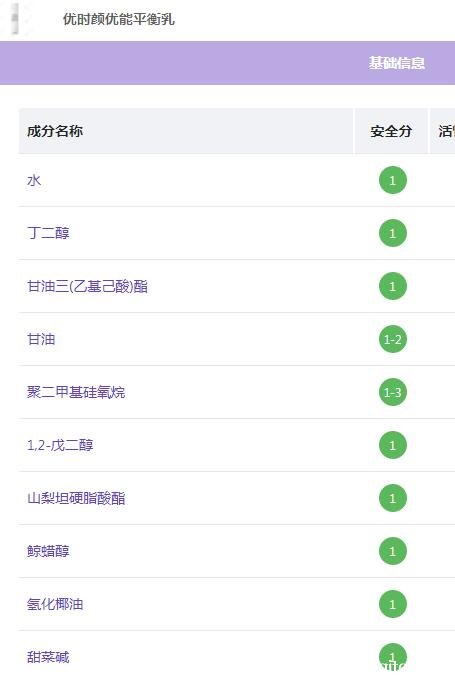Click the safety score badge for 丁二醇
Image resolution: width=455 pixels, height=681 pixels.
(393, 233)
